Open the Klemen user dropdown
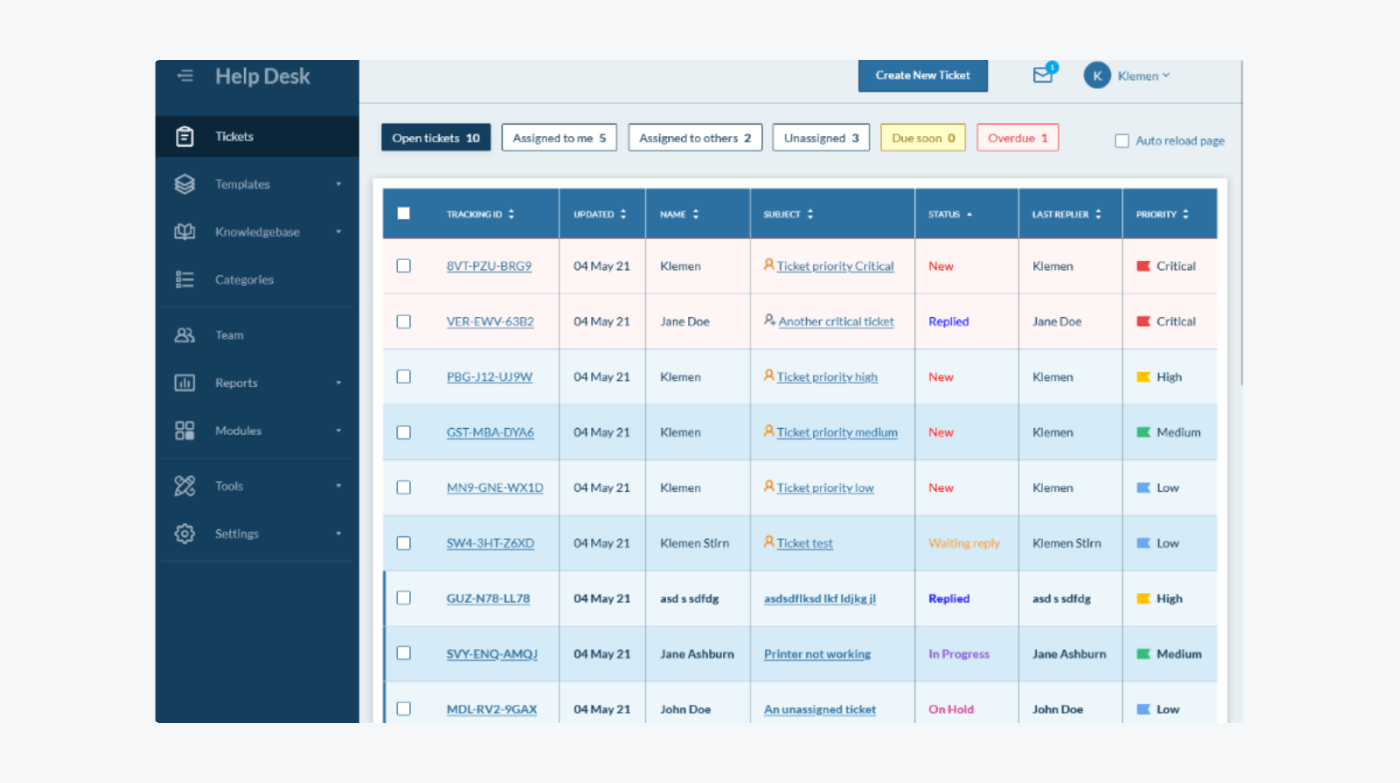This screenshot has height=783, width=1400. pyautogui.click(x=1144, y=76)
